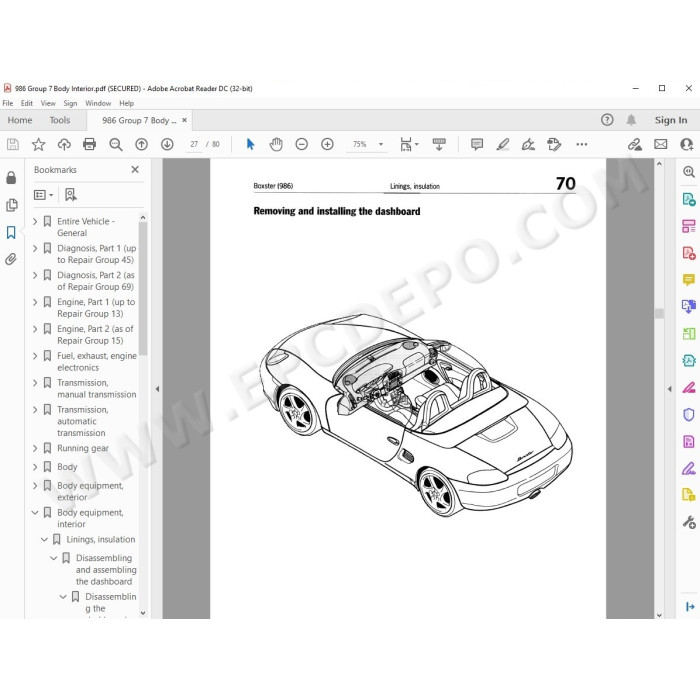Click the Save file icon
This screenshot has width=700, height=700.
tap(12, 144)
